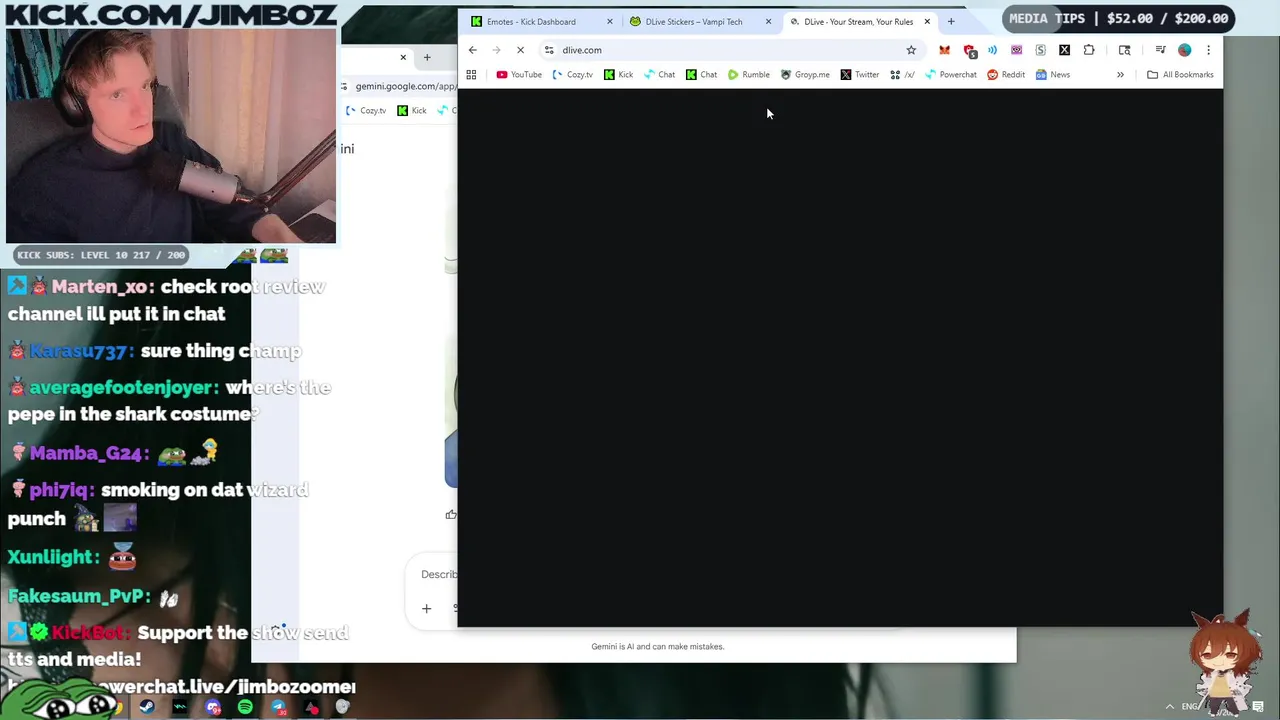
Task: Open the Cozy.tv bookmark in the Gemini window
Action: (x=366, y=111)
